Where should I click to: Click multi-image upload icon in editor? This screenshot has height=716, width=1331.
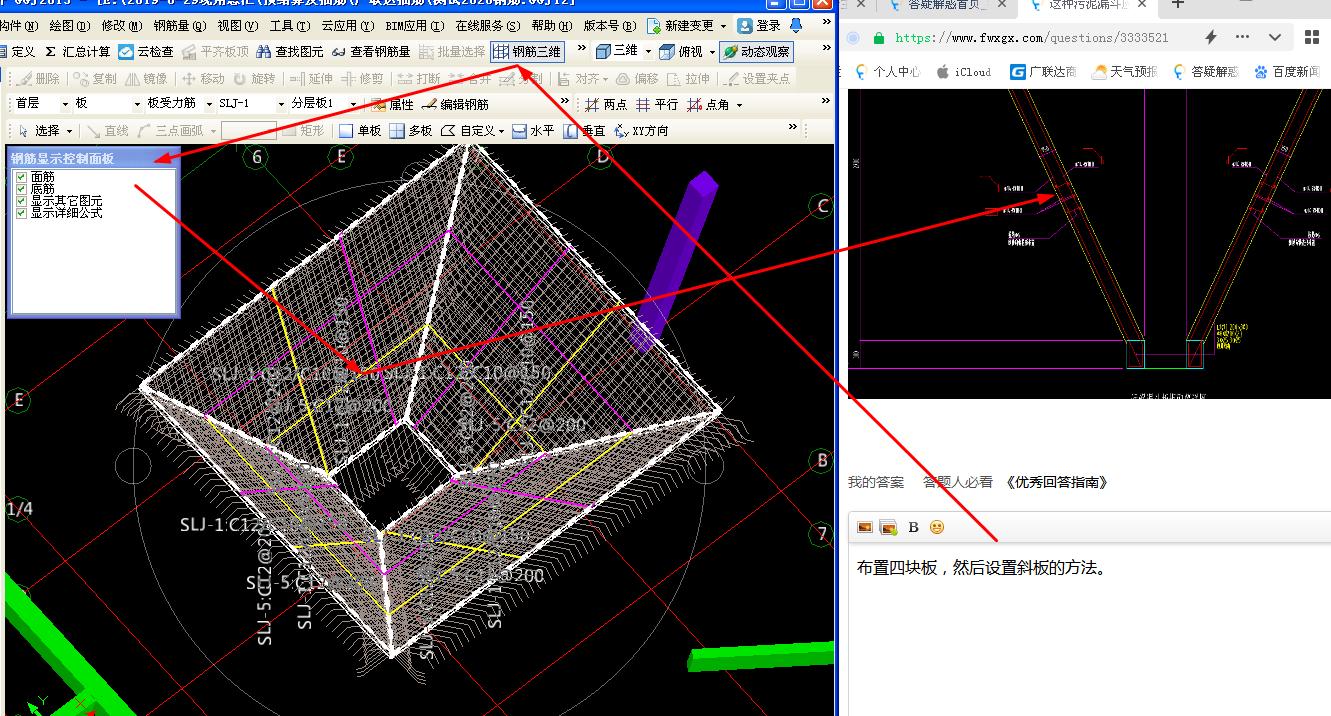click(x=887, y=527)
